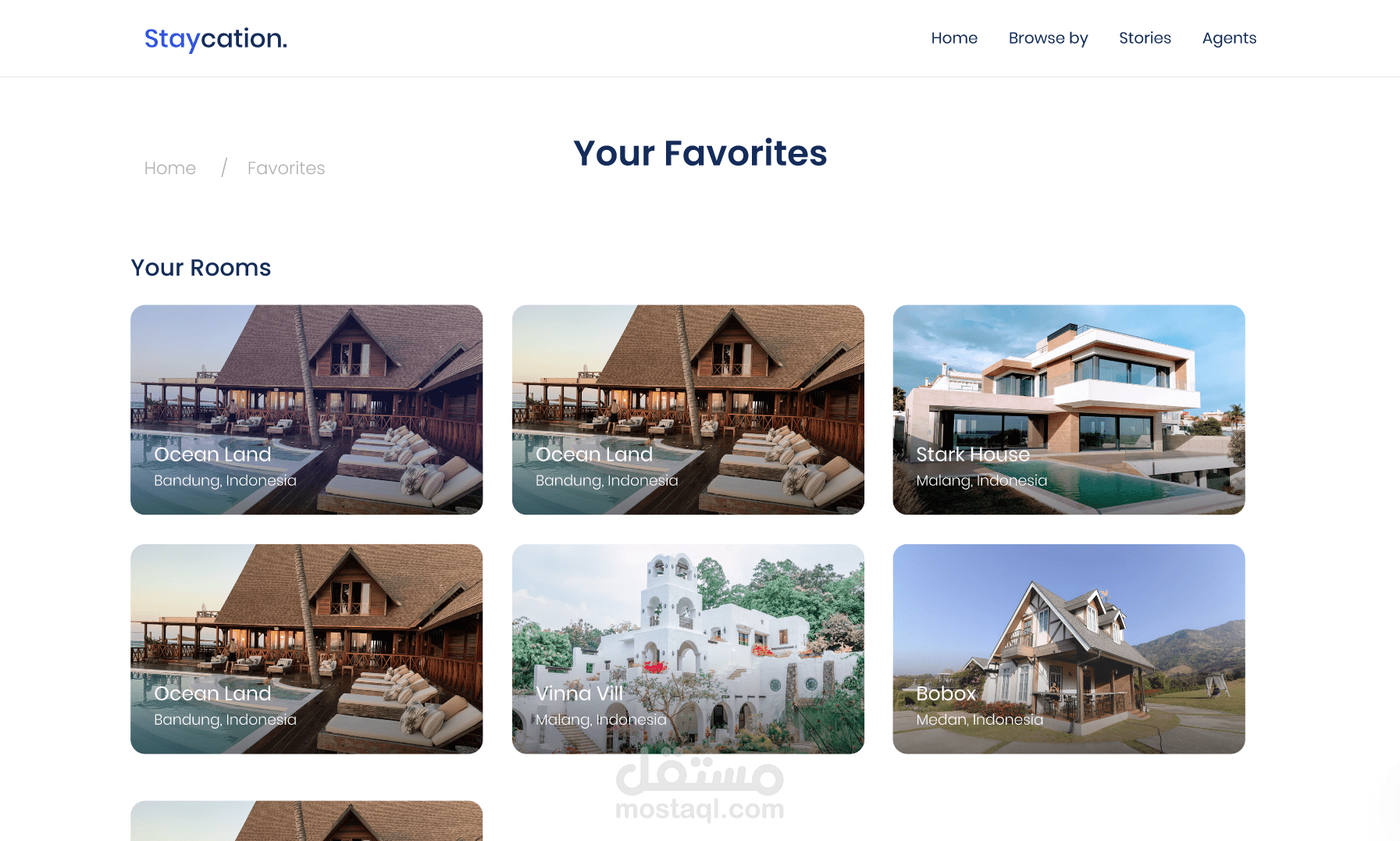1400x841 pixels.
Task: Open the Vinna Vill room card
Action: tap(688, 649)
